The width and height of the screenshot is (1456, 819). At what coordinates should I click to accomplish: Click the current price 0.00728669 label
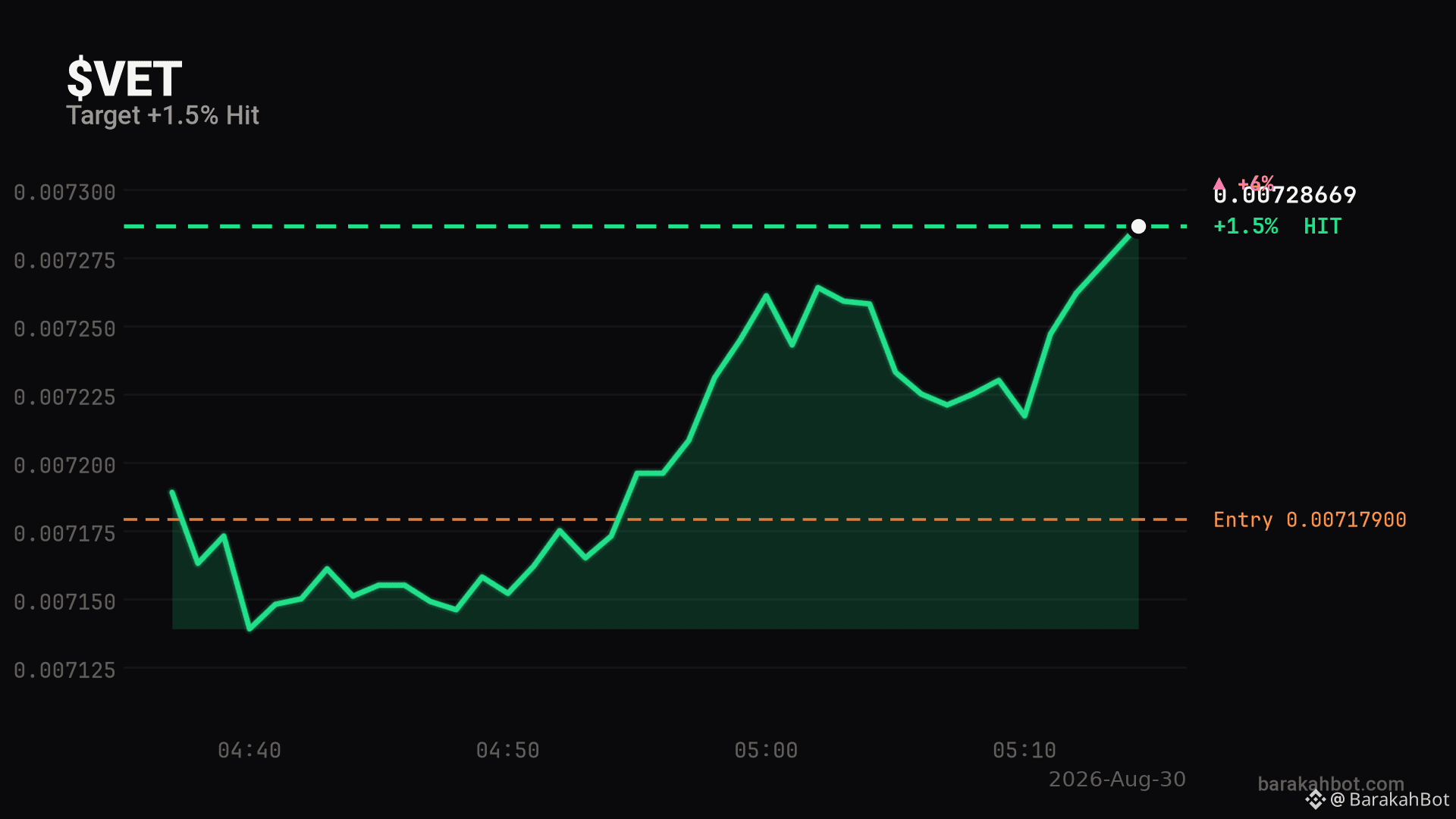coord(1285,195)
